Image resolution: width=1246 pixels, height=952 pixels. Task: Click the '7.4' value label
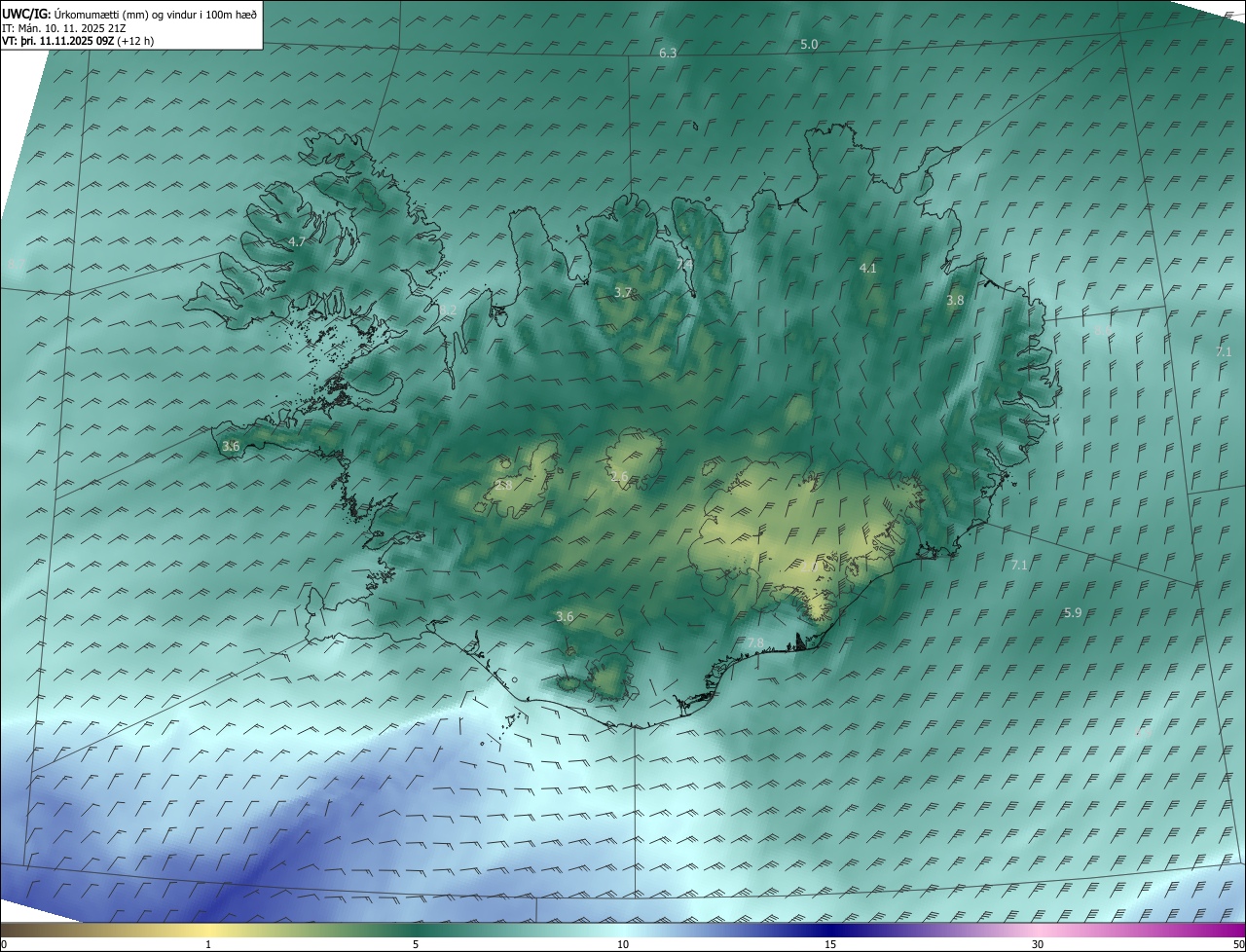[684, 264]
